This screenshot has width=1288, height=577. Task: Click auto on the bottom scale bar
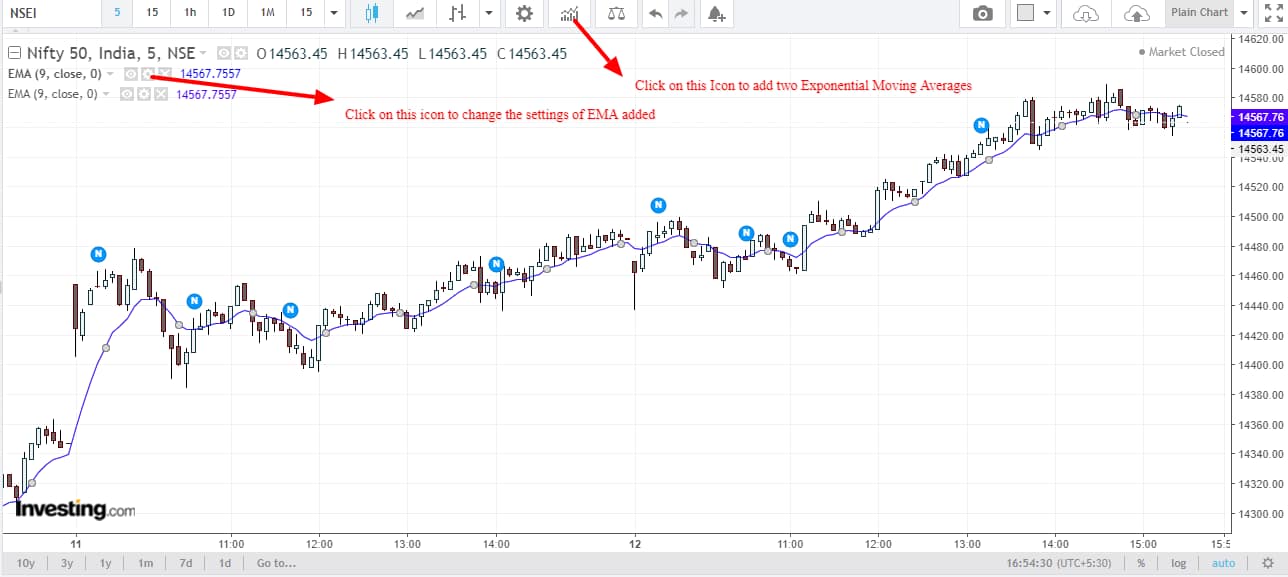point(1223,563)
